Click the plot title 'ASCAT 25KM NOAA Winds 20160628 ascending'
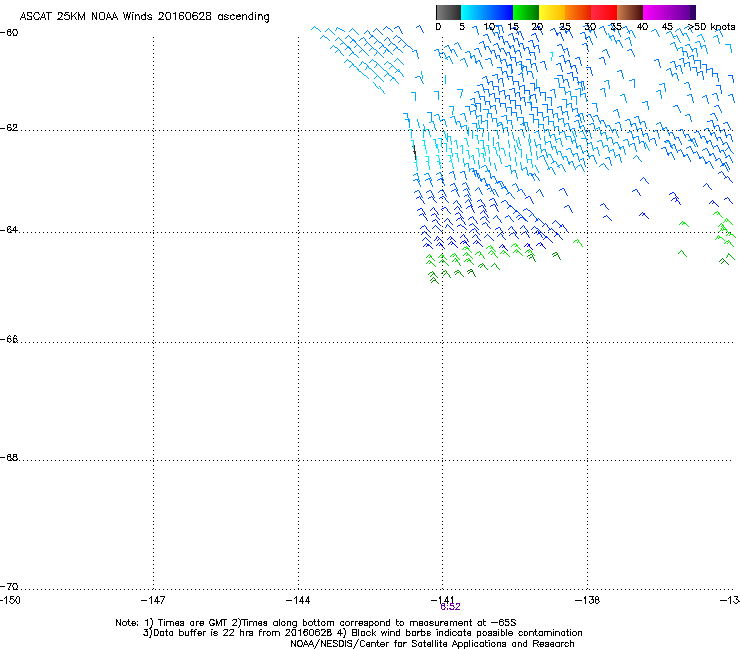The height and width of the screenshot is (650, 740). click(144, 17)
